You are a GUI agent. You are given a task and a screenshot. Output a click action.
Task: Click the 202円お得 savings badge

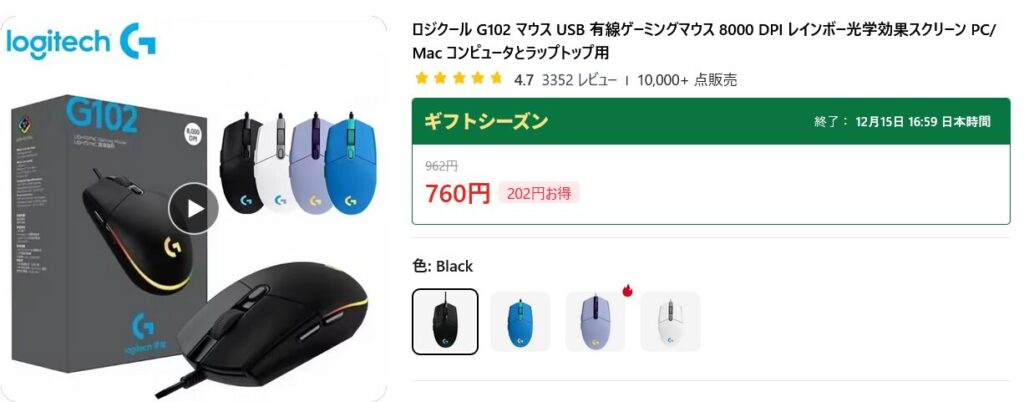click(x=539, y=193)
